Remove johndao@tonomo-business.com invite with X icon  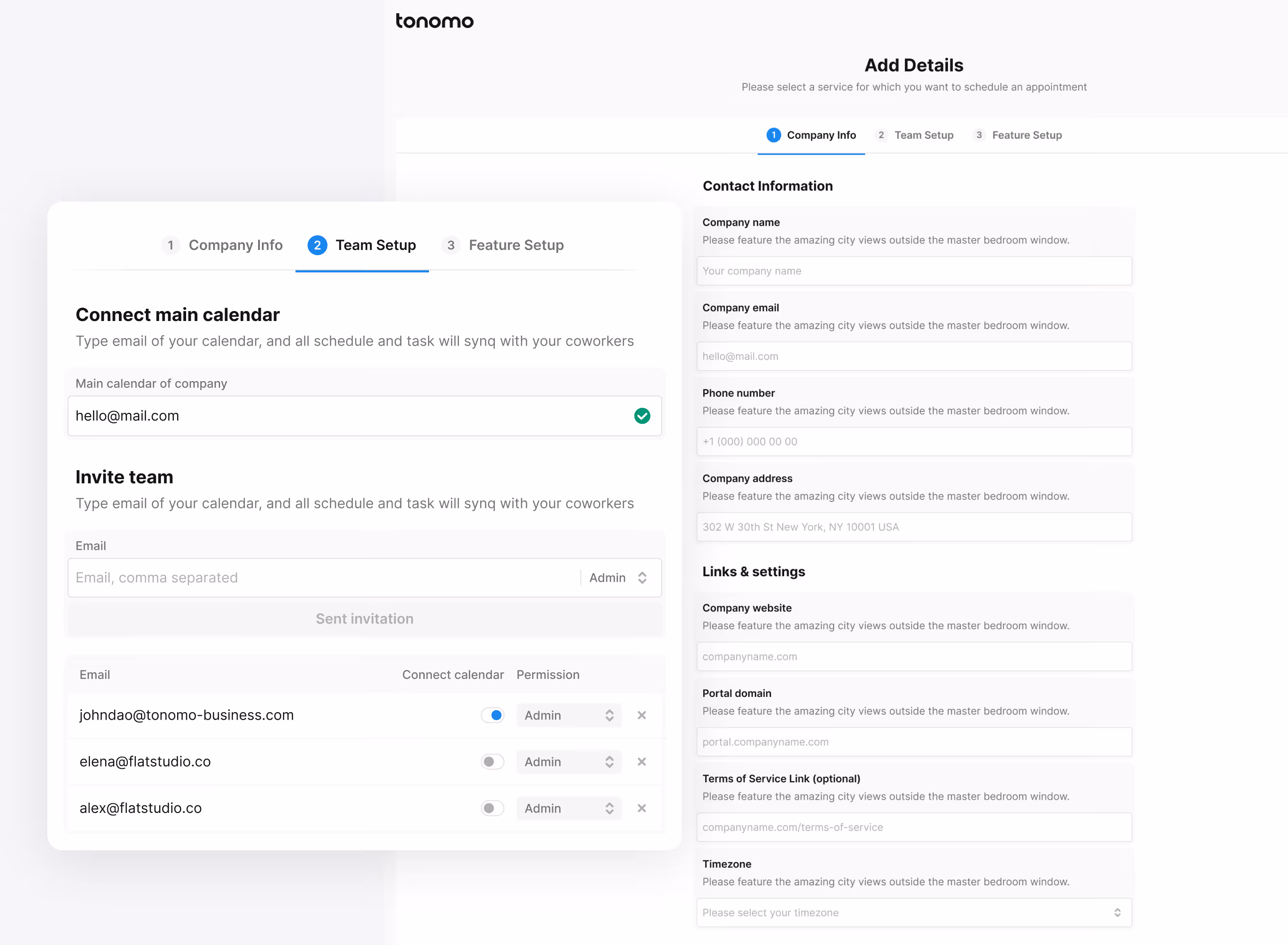click(x=642, y=715)
